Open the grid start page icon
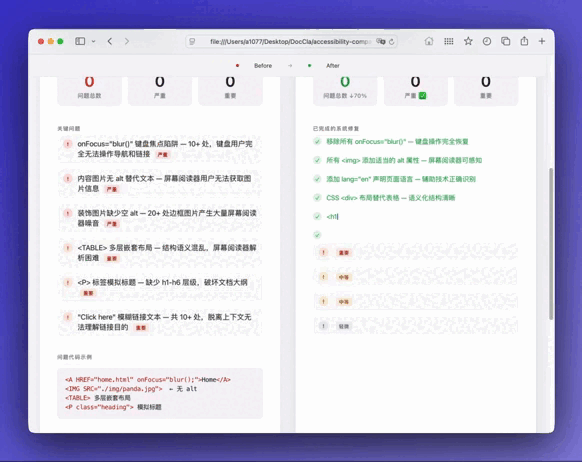Screen dimensions: 582x462 (x=449, y=41)
